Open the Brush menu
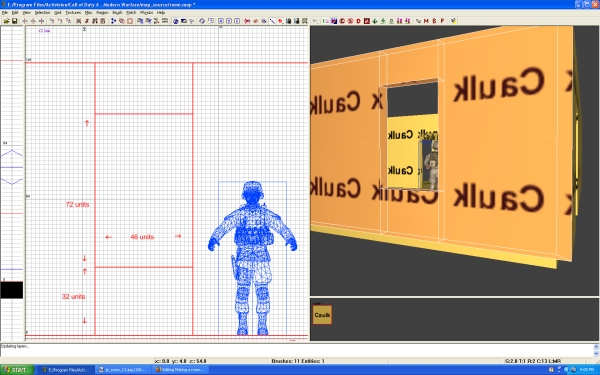Viewport: 600px width, 375px height. [x=117, y=13]
